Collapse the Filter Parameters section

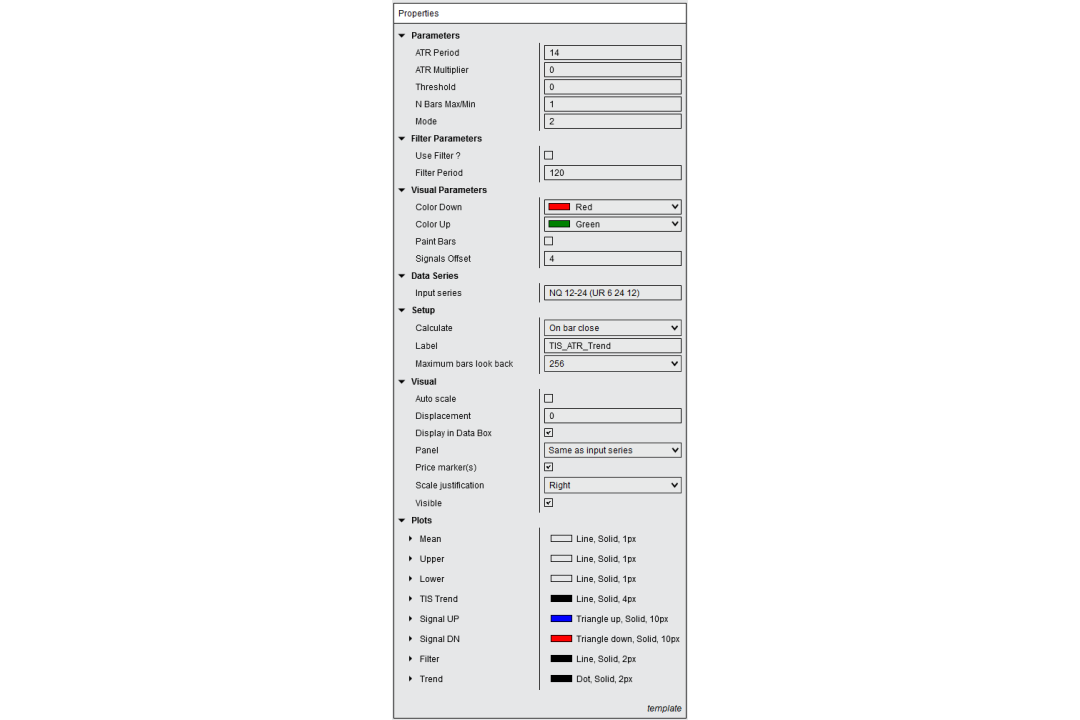(x=402, y=138)
